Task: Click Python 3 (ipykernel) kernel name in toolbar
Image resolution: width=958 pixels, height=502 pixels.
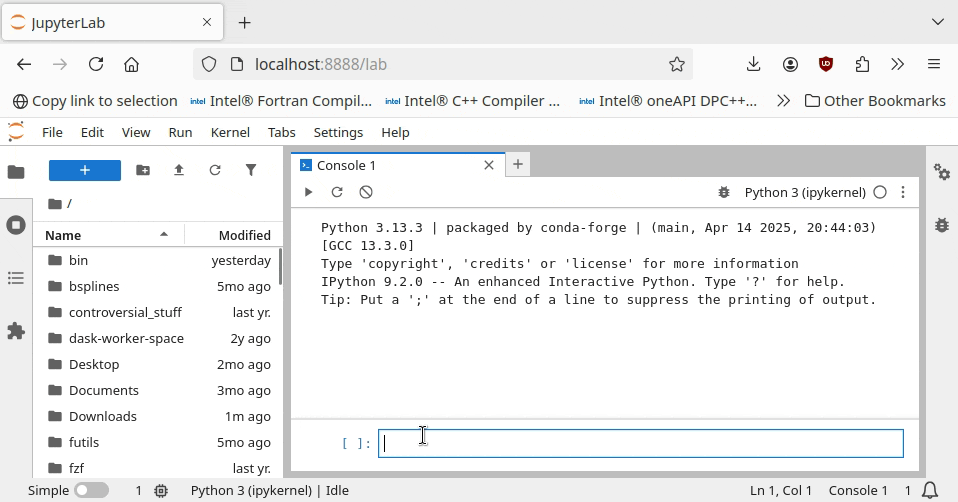Action: (805, 192)
